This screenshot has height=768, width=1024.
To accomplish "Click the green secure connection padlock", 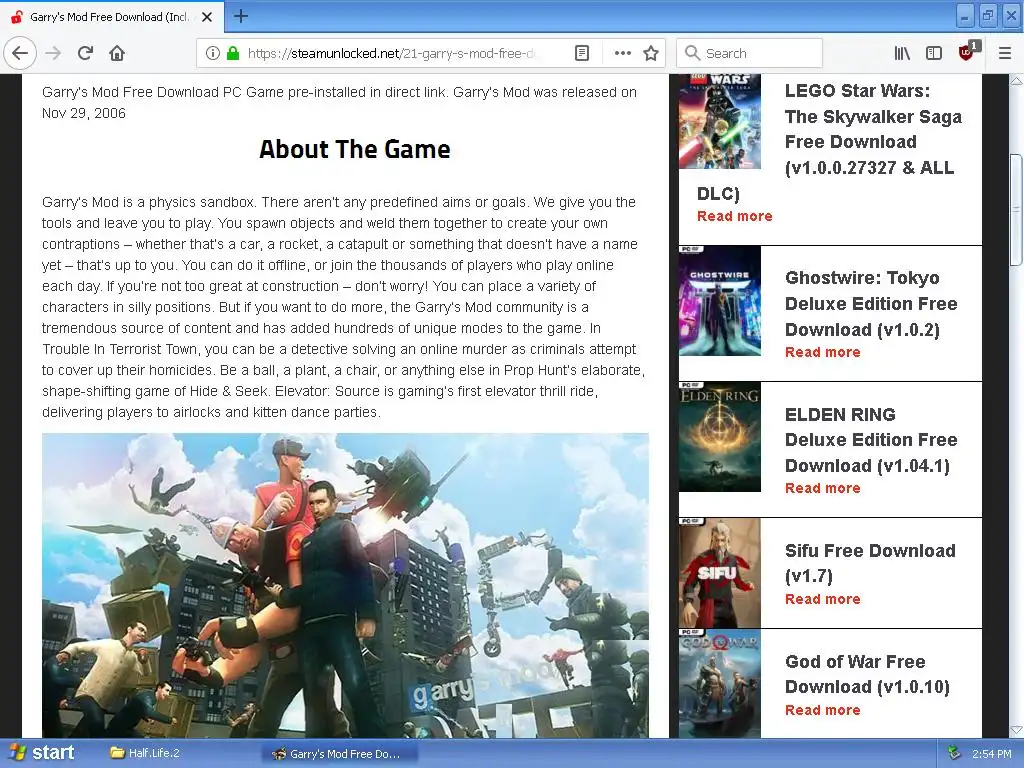I will (x=233, y=53).
